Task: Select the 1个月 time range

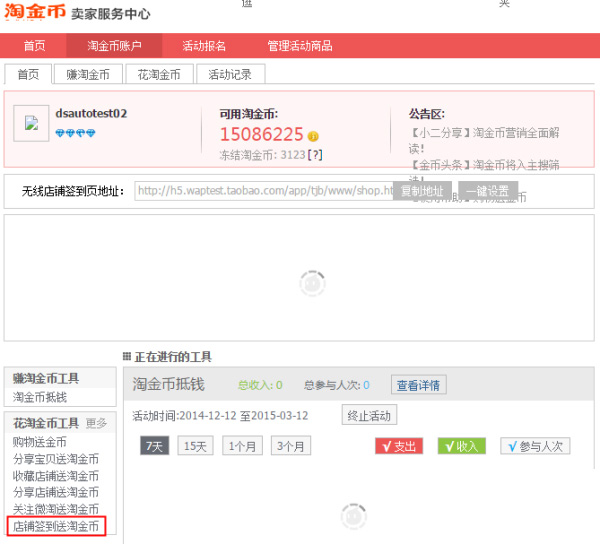Action: point(242,446)
